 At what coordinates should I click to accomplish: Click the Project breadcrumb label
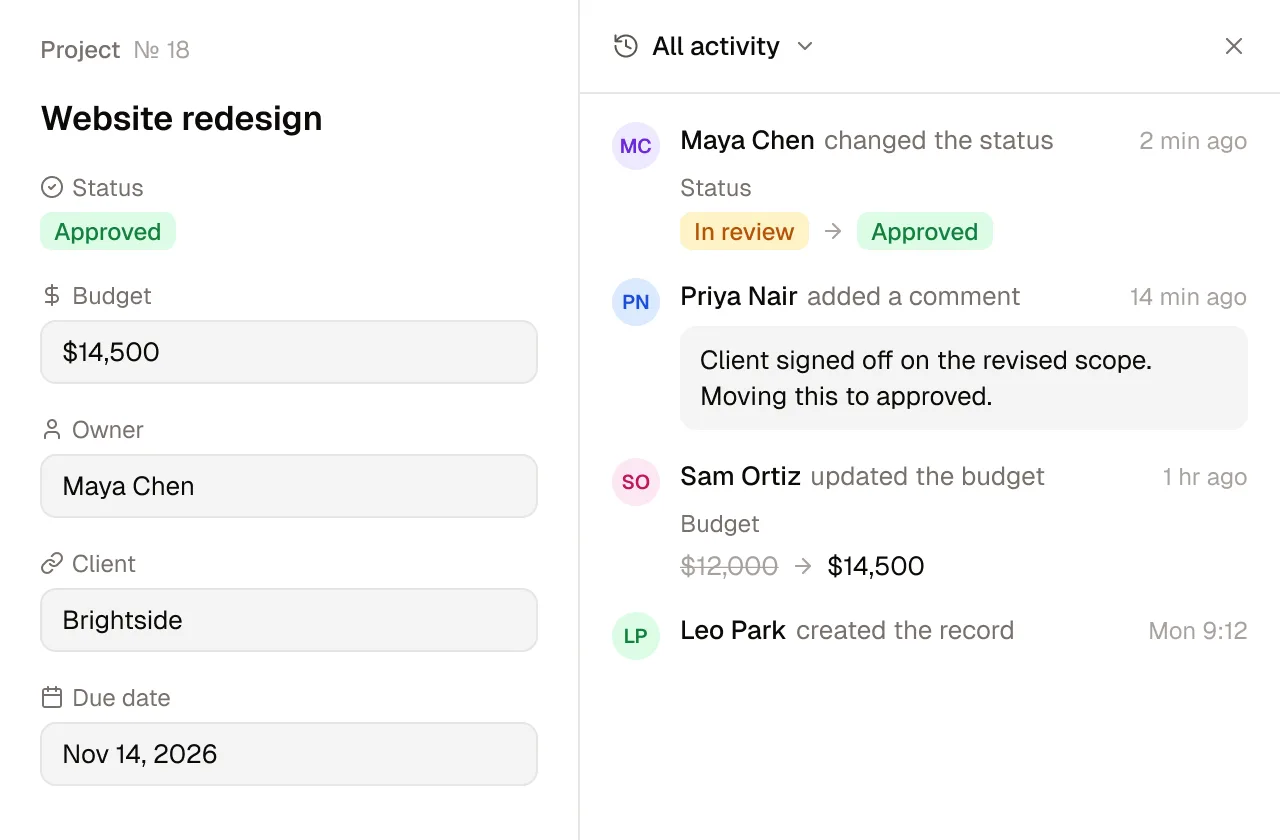(x=80, y=50)
